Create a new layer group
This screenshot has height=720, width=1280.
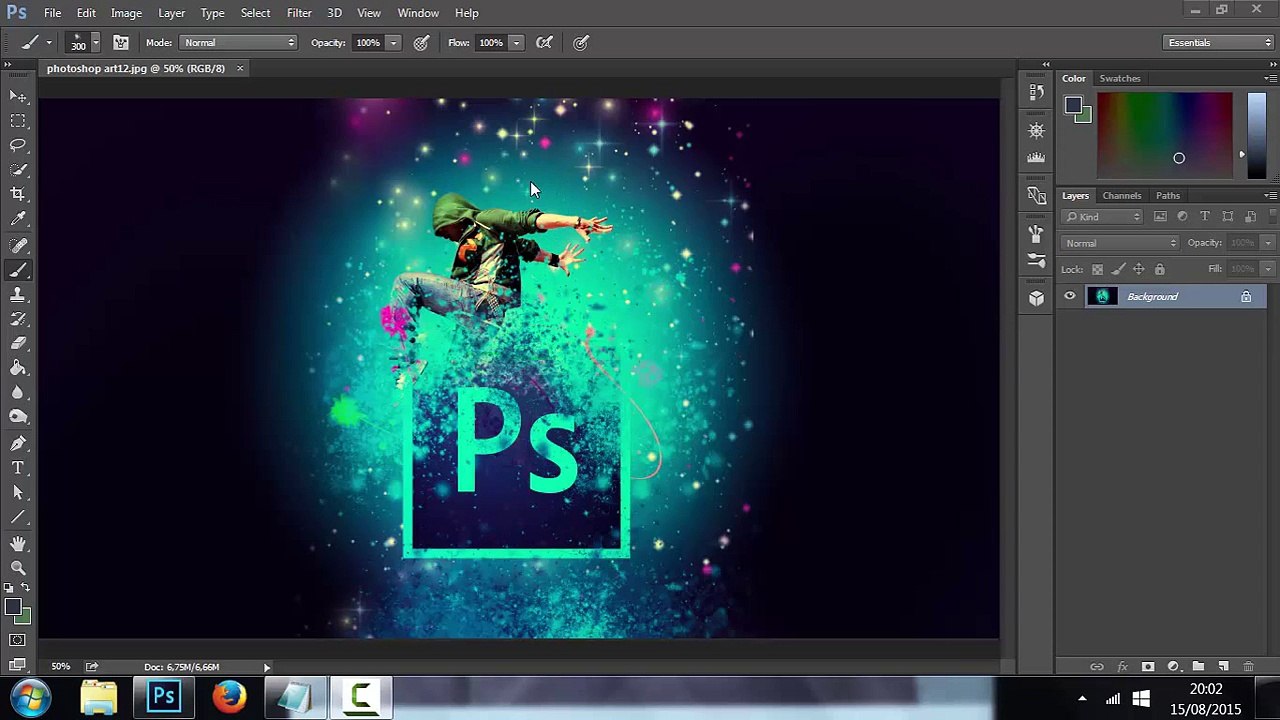tap(1198, 667)
